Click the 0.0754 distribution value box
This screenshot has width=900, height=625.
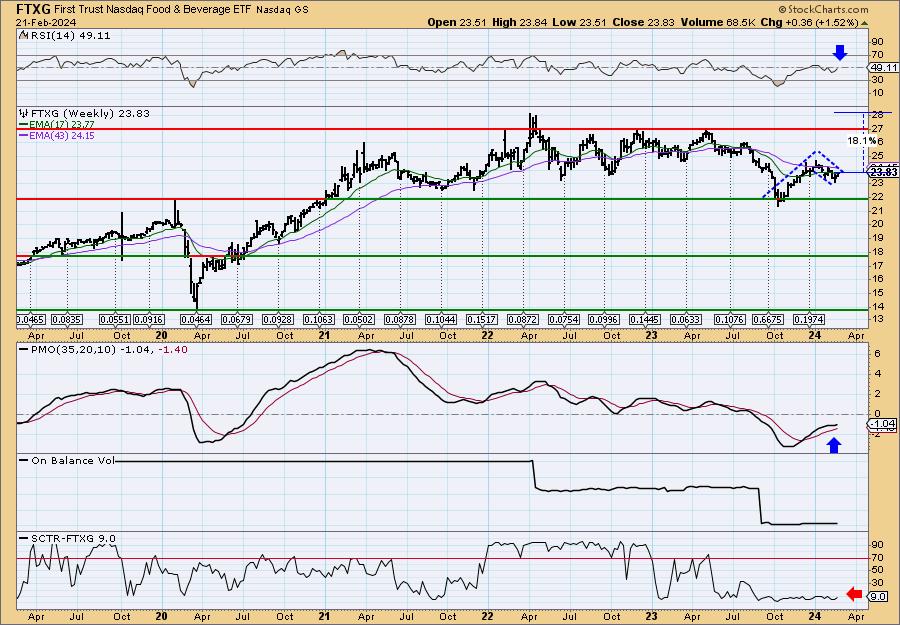coord(564,319)
